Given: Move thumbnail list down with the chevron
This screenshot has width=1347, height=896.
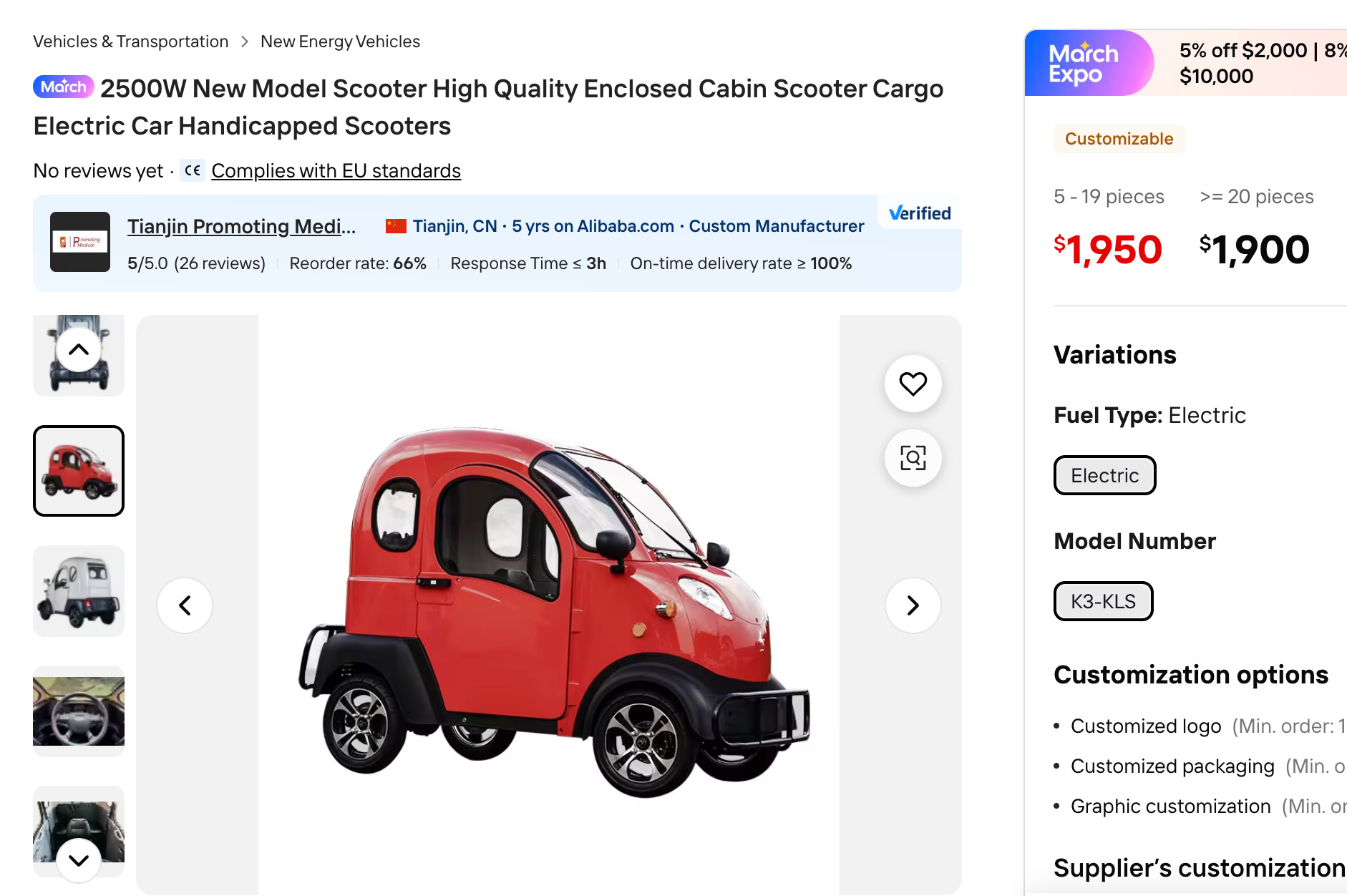Looking at the screenshot, I should 79,860.
